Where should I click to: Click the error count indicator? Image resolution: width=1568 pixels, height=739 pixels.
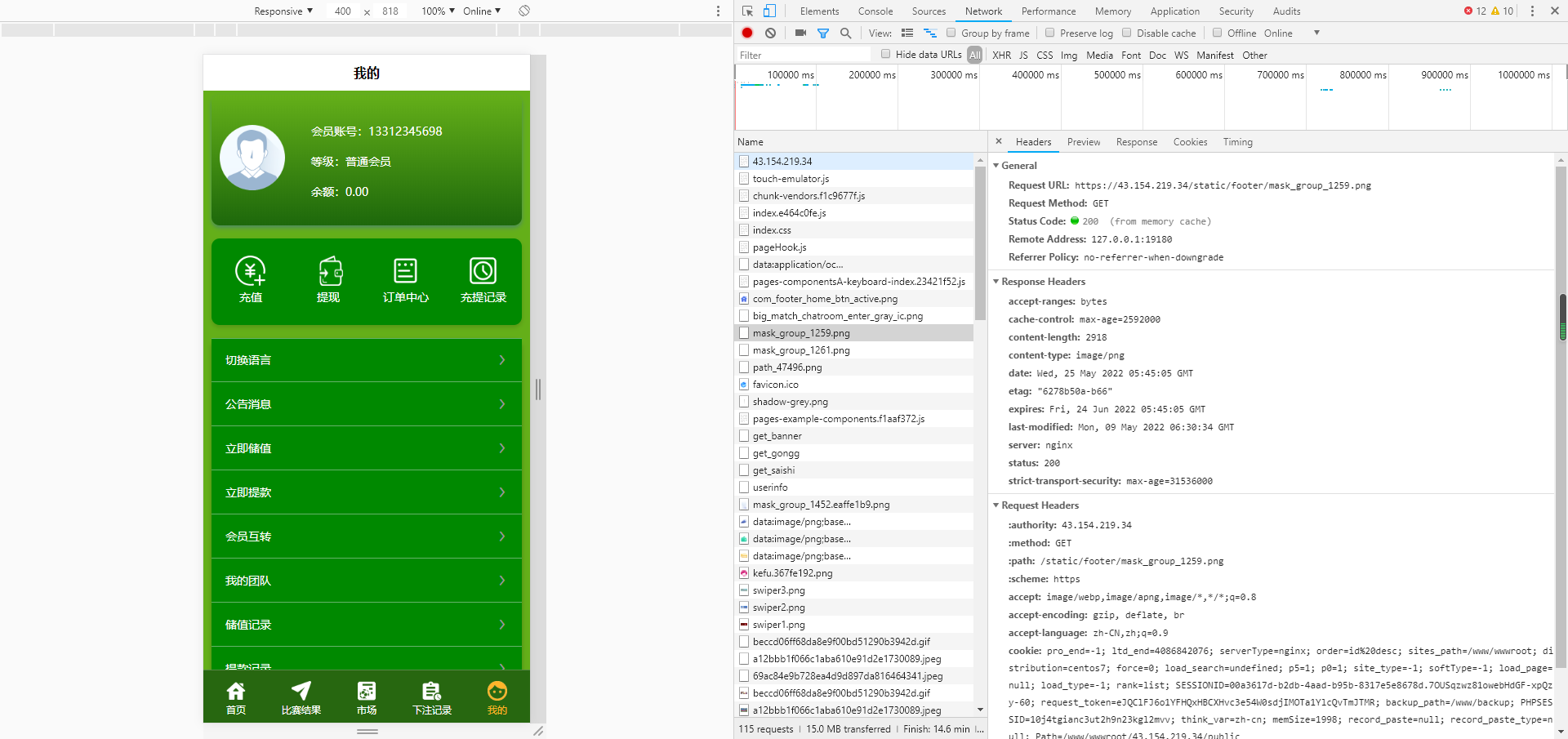[1475, 11]
